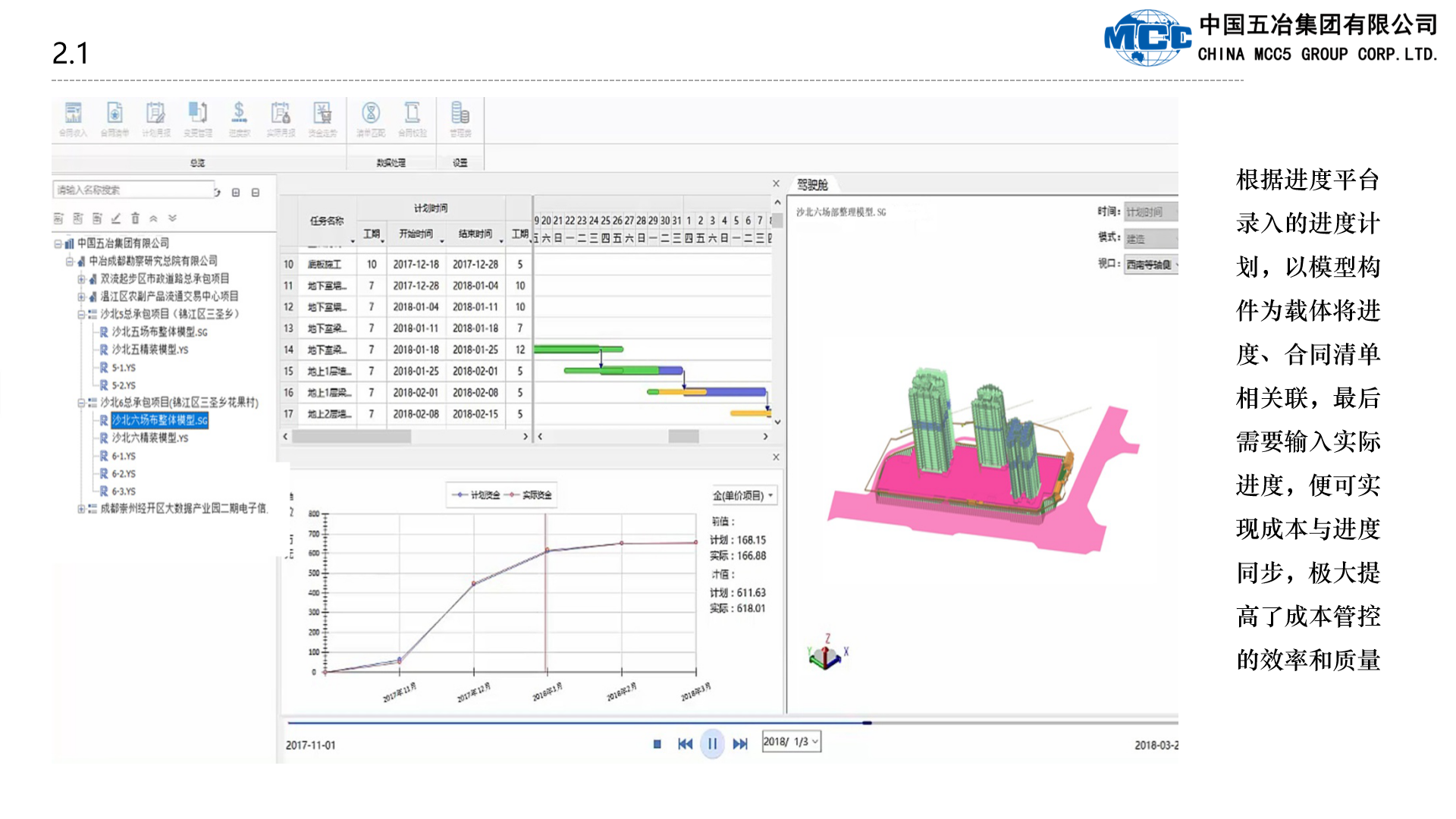Click the playback timeline progress handle
Image resolution: width=1456 pixels, height=819 pixels.
[867, 723]
